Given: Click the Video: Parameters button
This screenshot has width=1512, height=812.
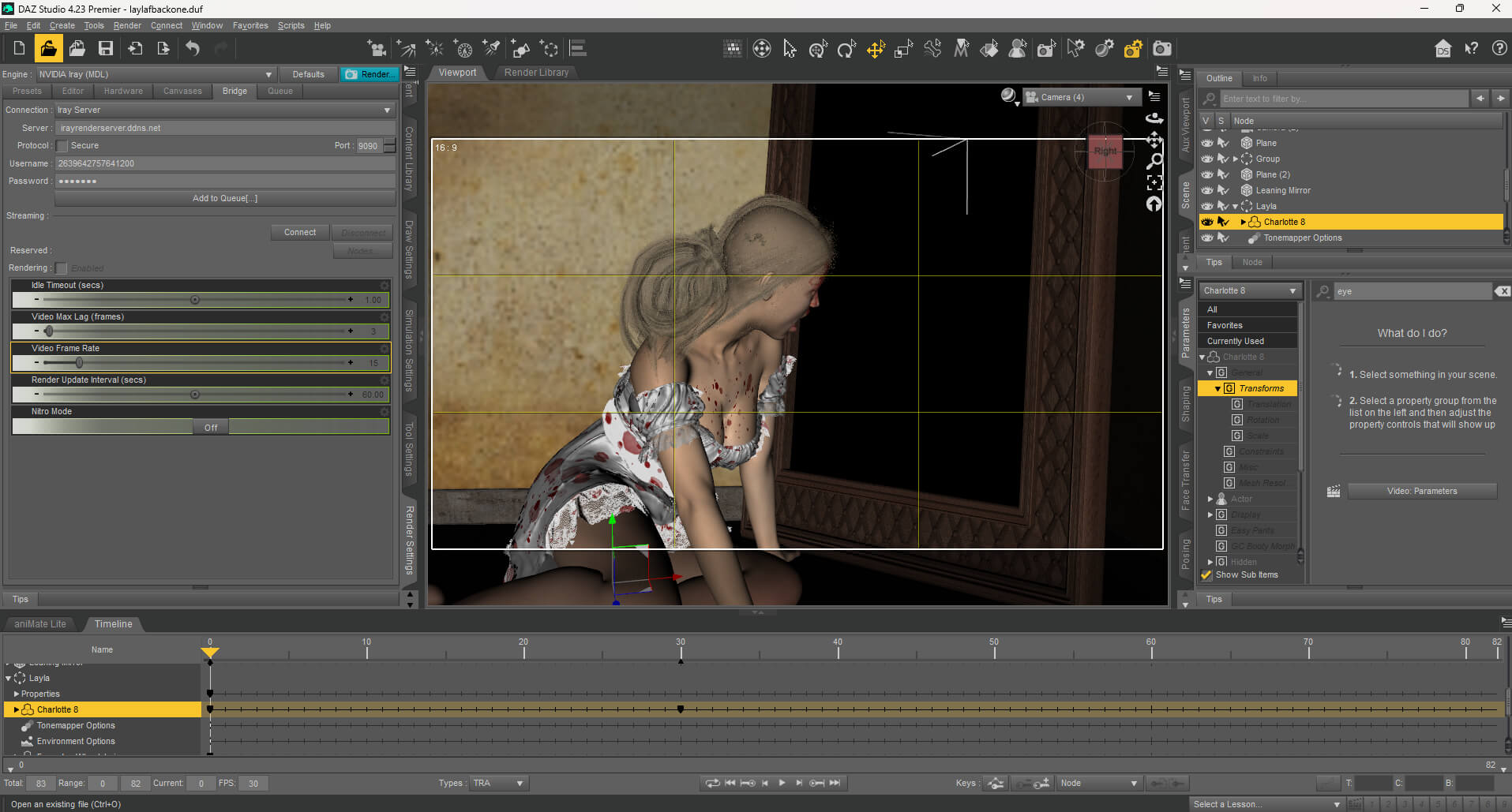Looking at the screenshot, I should (x=1422, y=492).
